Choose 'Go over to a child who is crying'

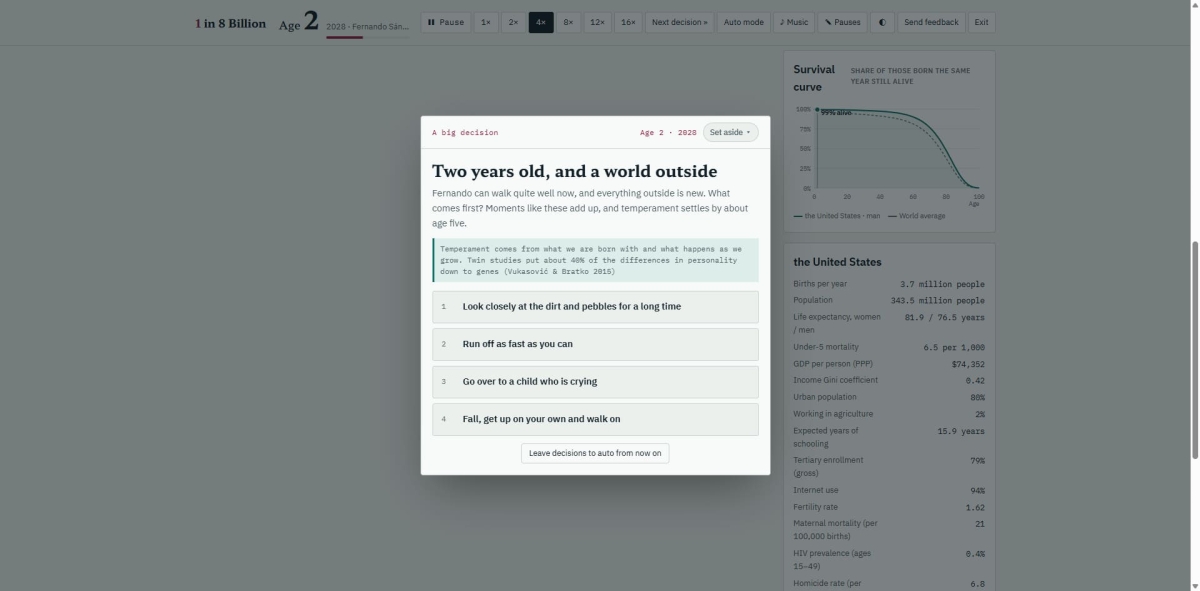(x=595, y=381)
